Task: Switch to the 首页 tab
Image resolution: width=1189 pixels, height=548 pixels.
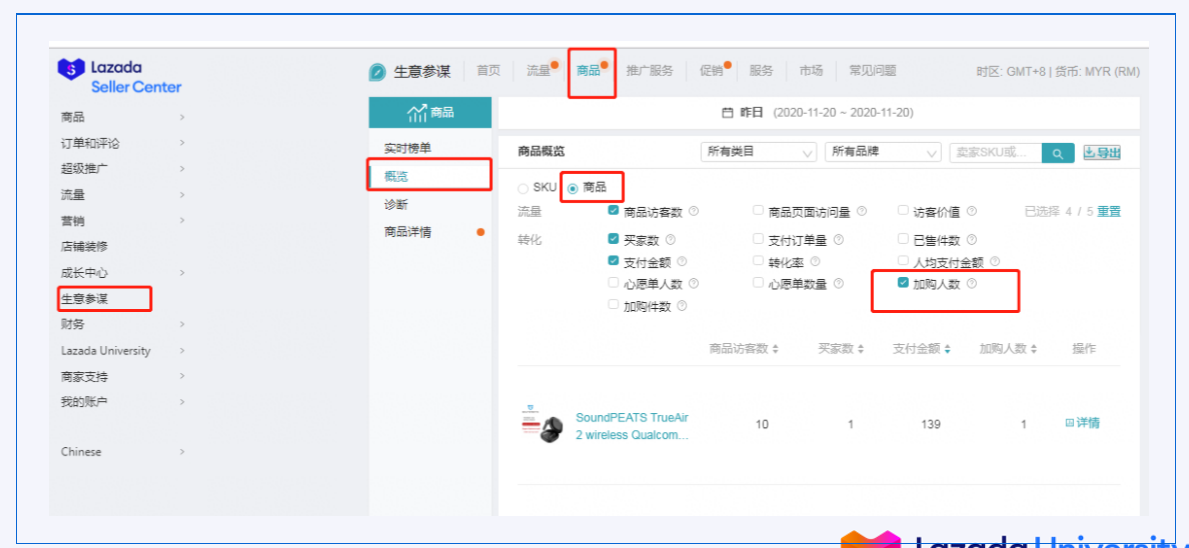Action: point(488,70)
